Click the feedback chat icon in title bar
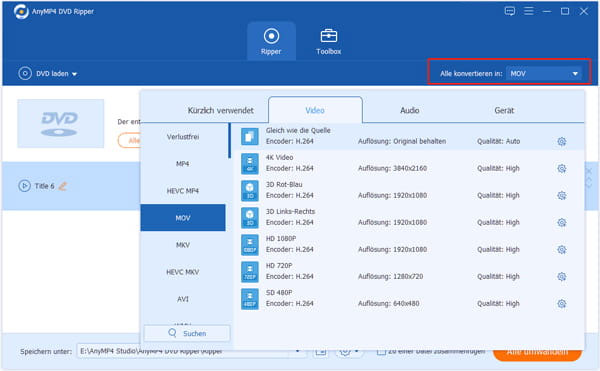This screenshot has height=371, width=600. pyautogui.click(x=509, y=11)
